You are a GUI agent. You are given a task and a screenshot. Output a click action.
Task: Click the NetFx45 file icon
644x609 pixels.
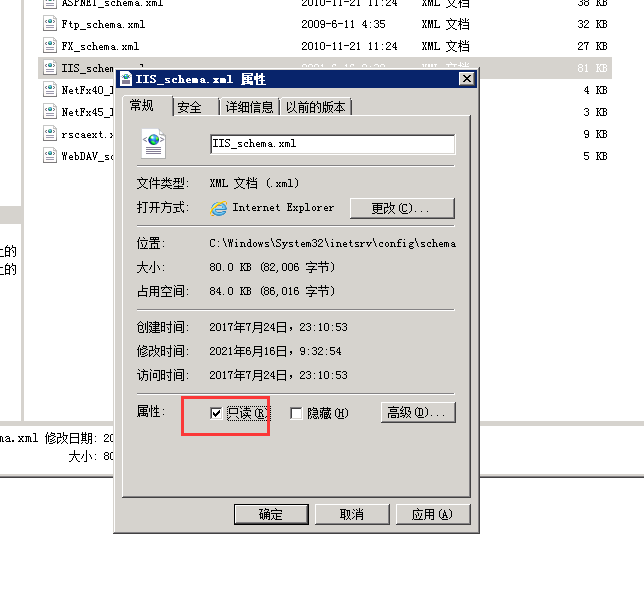[x=50, y=111]
